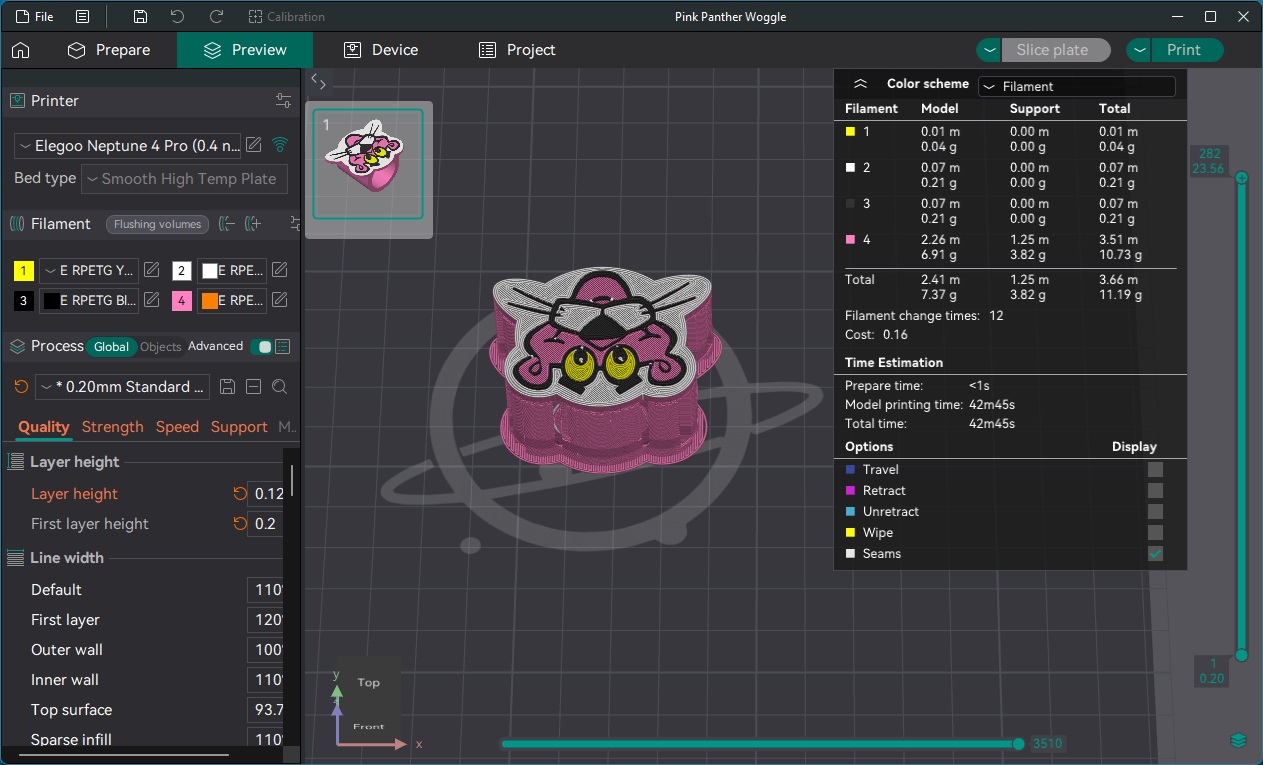Open the Elegoo Neptune 4 Pro printer dropdown
Image resolution: width=1263 pixels, height=765 pixels.
[x=128, y=145]
